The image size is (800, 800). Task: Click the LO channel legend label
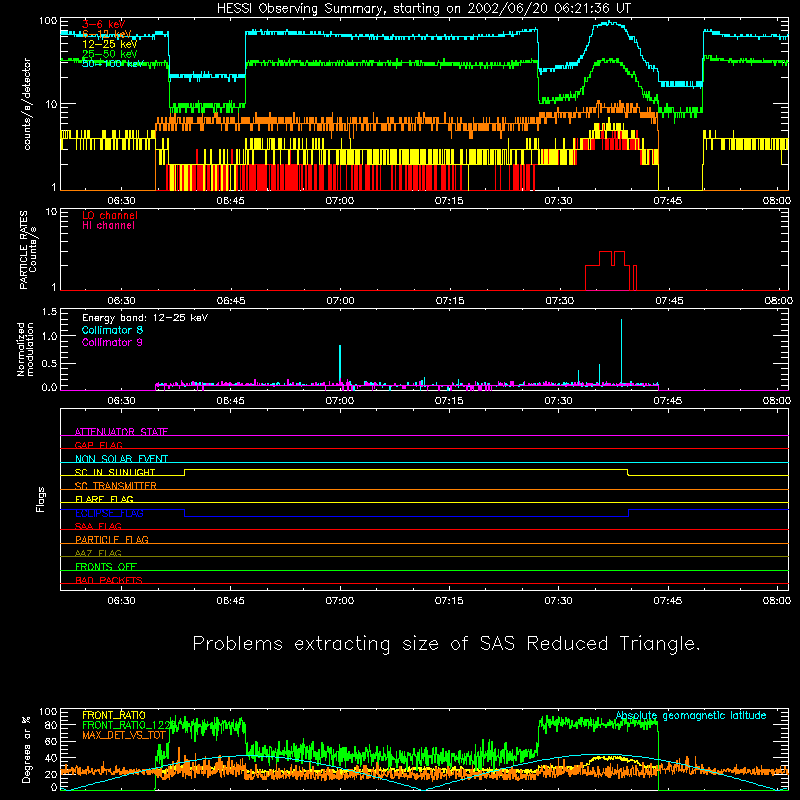tap(110, 215)
